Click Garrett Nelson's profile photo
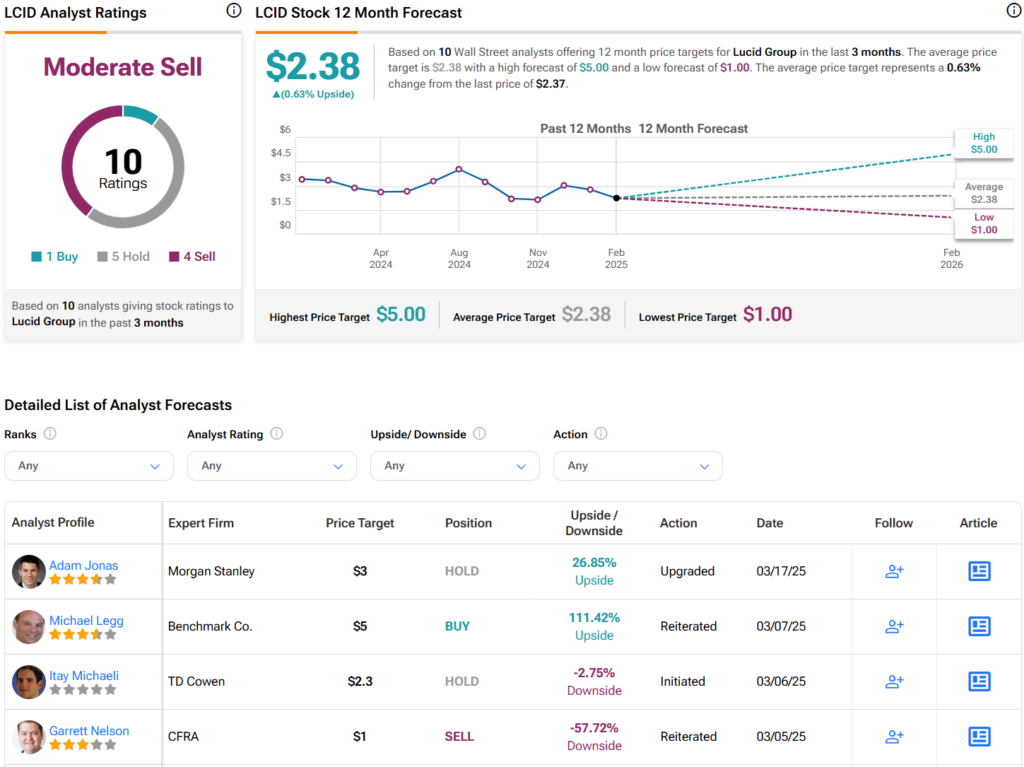Screen dimensions: 1024x767 pos(29,736)
